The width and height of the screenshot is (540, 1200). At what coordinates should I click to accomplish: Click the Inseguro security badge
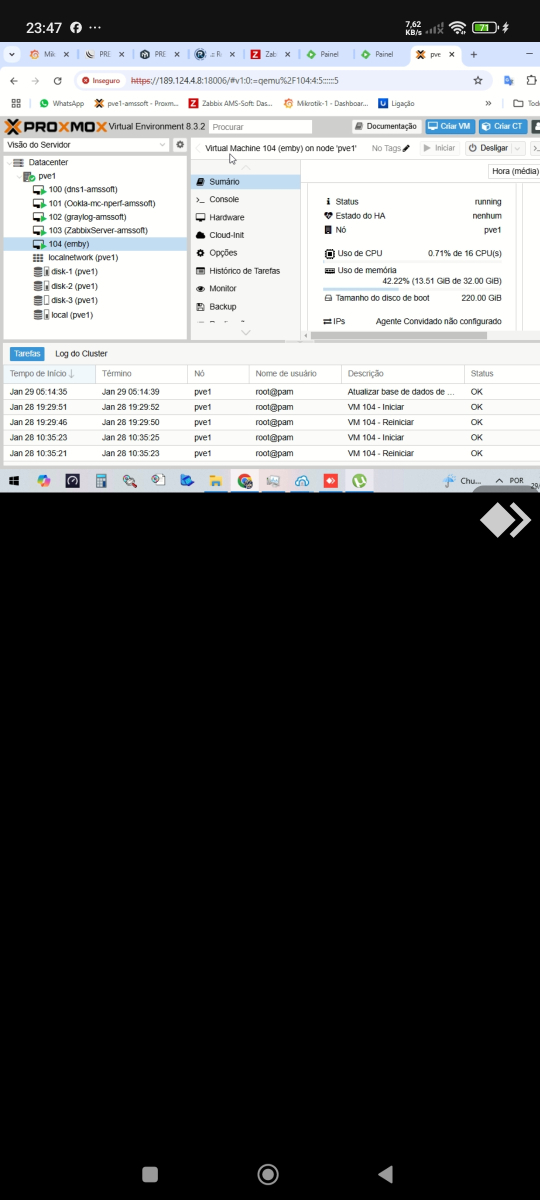[101, 80]
